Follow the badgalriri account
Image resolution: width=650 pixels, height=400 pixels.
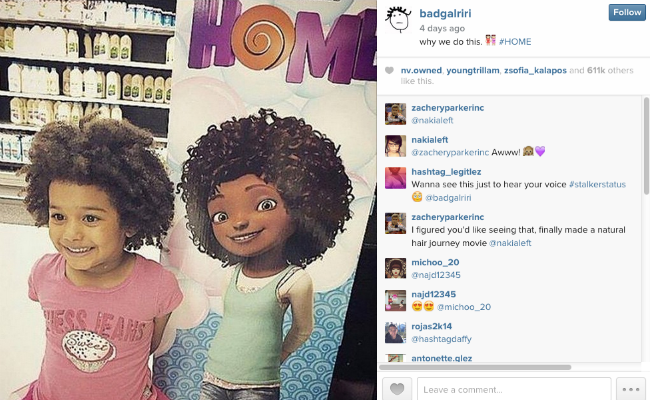(x=627, y=12)
